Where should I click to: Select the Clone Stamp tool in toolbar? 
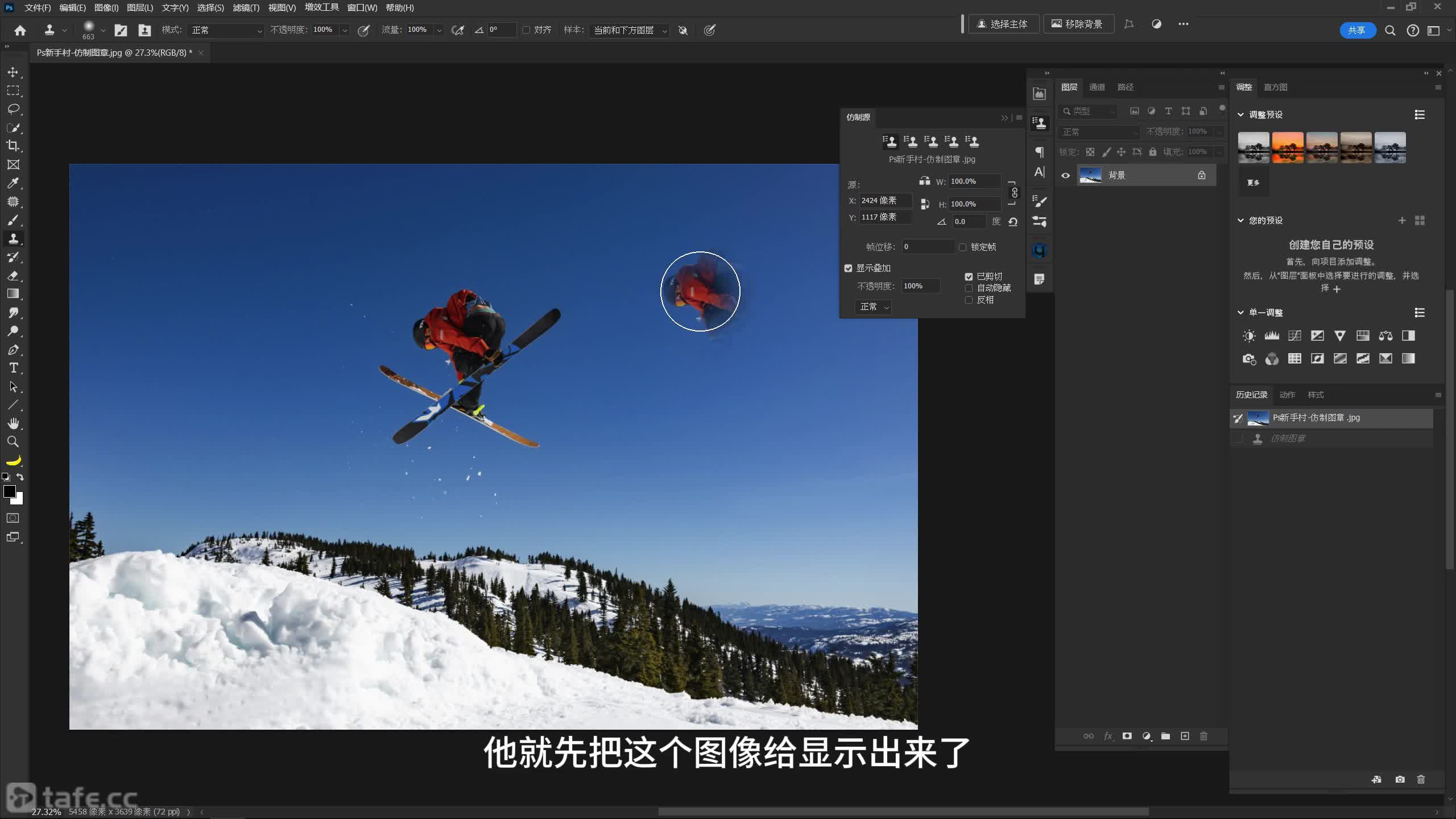point(13,238)
